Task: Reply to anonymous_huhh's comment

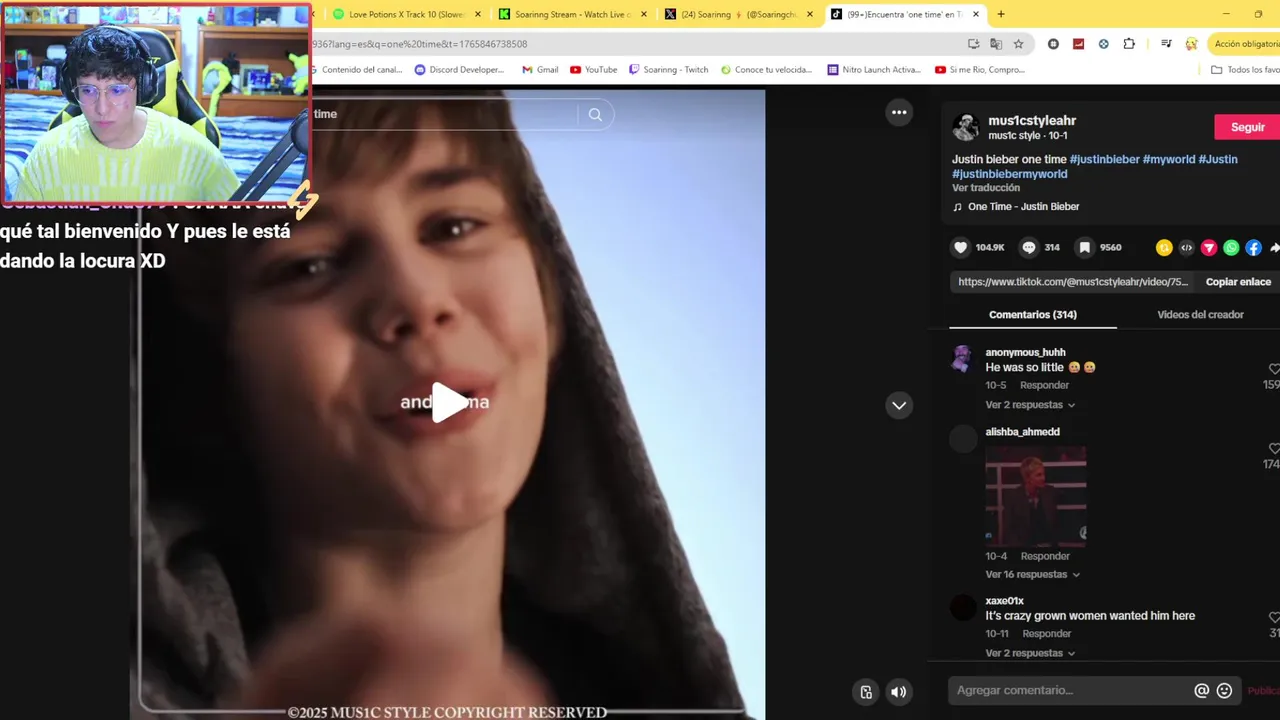Action: click(1044, 385)
